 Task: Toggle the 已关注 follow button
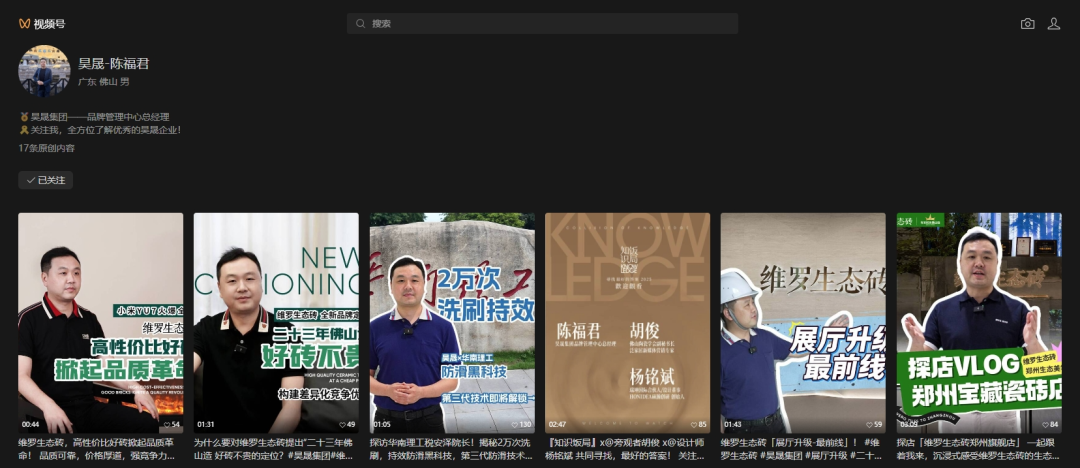click(x=45, y=180)
